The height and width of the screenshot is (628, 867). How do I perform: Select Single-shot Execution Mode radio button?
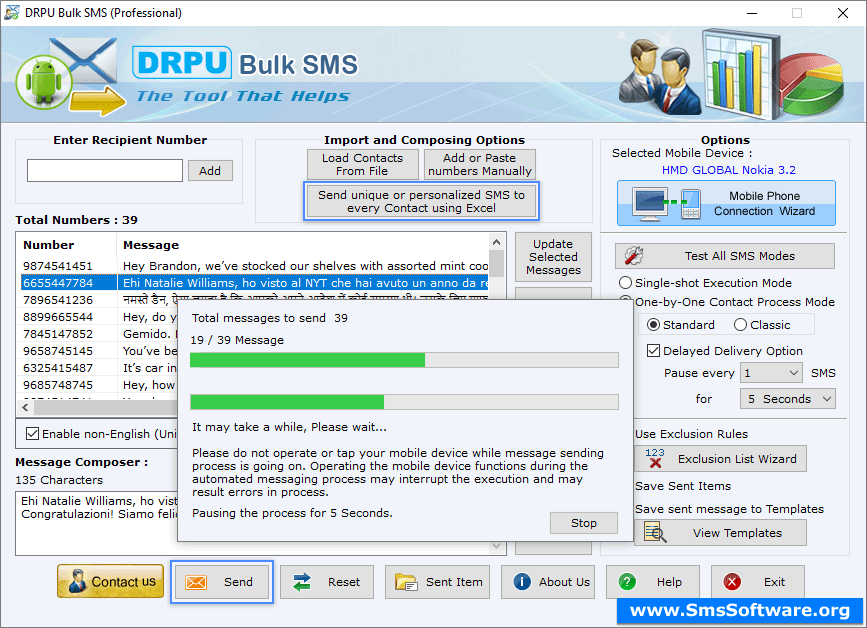625,282
